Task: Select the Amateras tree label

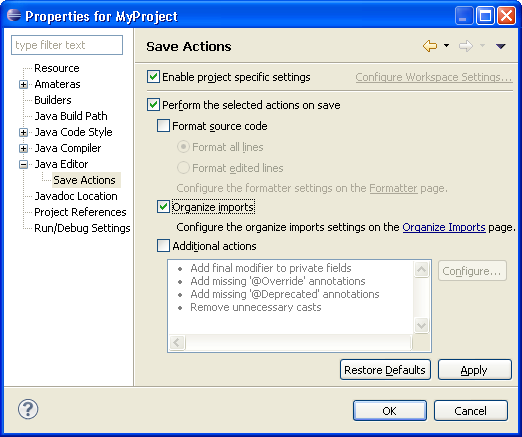Action: pos(57,84)
